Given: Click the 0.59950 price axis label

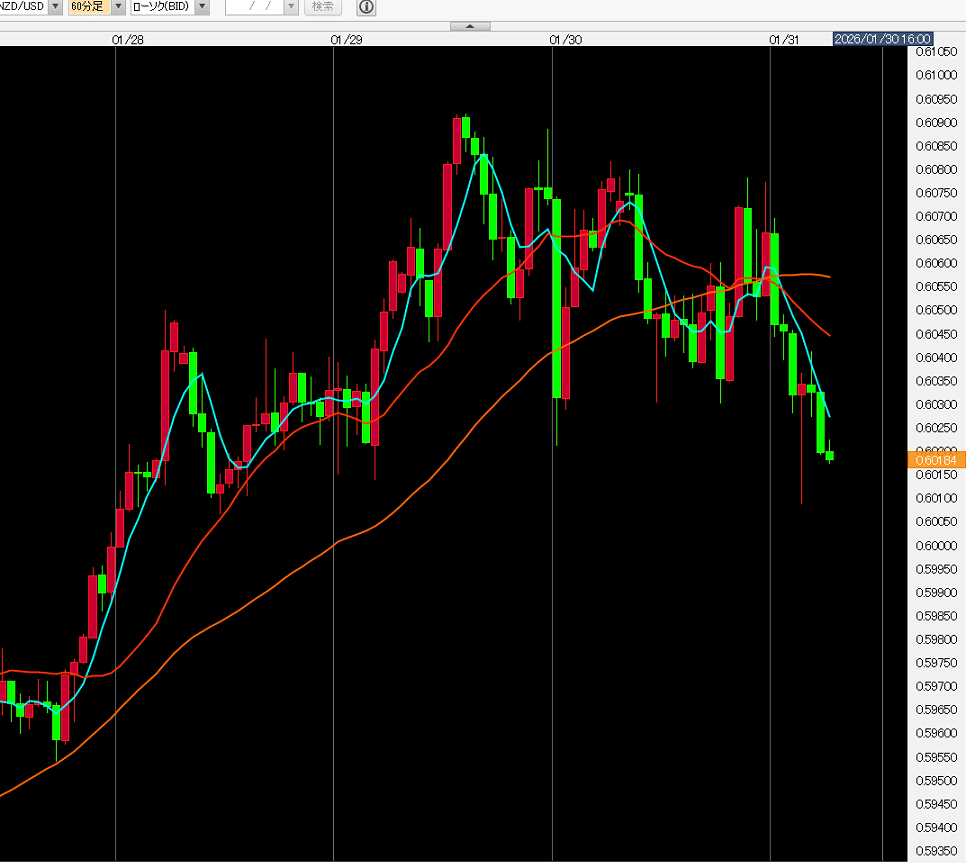Looking at the screenshot, I should (936, 569).
